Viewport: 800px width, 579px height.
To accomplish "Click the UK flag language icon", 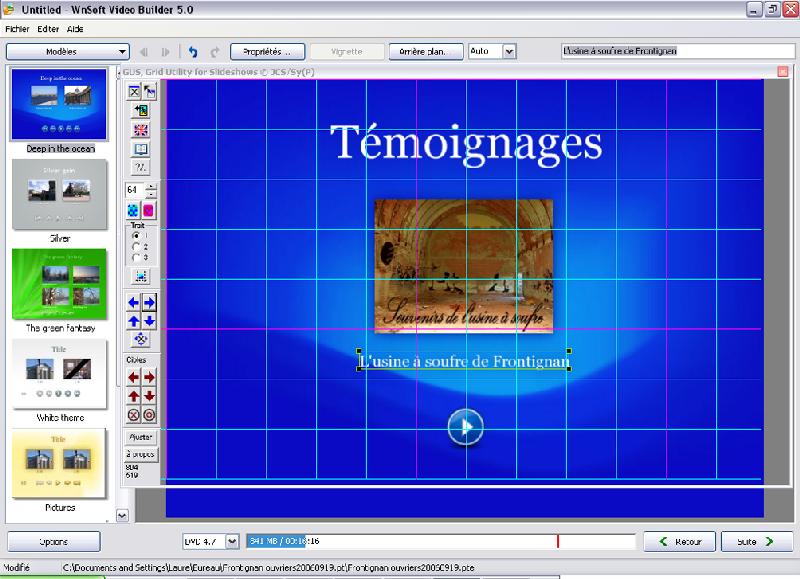I will pyautogui.click(x=141, y=130).
